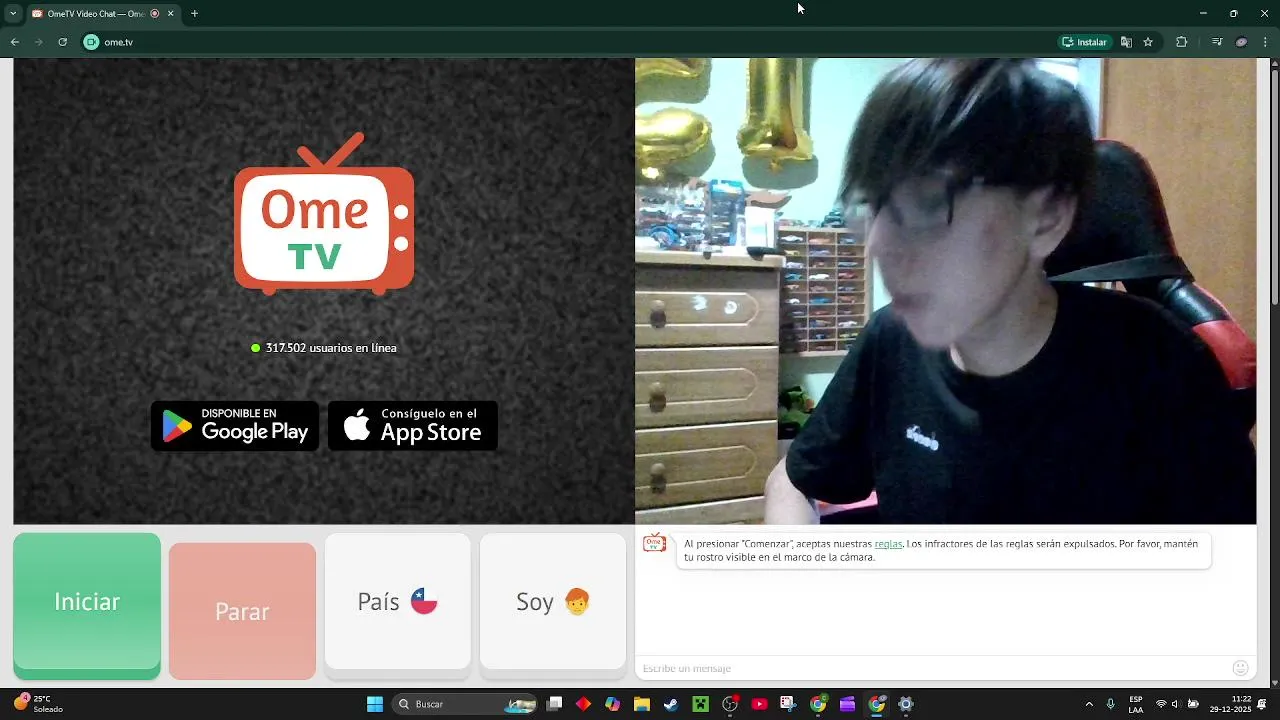Screen dimensions: 1280x720
Task: Reload the ome.tv page
Action: [x=62, y=42]
